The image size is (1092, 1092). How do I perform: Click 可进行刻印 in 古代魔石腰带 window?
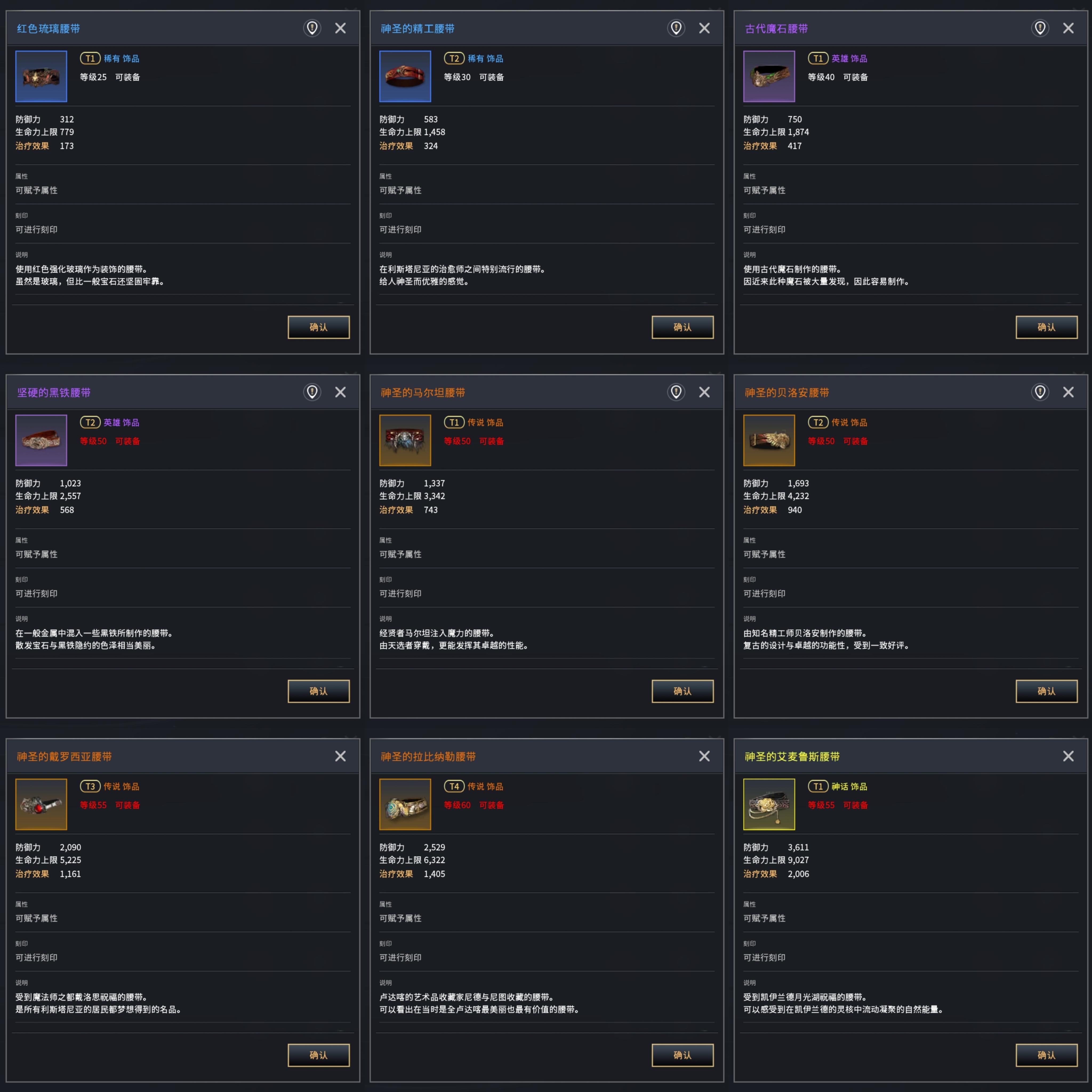(x=764, y=230)
